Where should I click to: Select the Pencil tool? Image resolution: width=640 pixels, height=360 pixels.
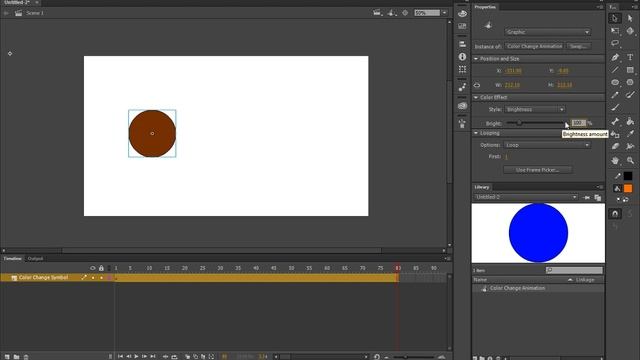click(615, 95)
